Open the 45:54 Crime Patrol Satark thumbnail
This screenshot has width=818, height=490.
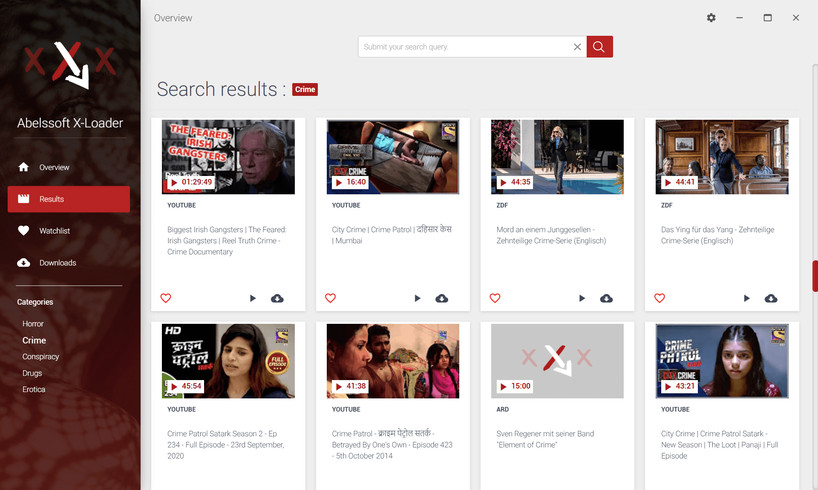click(x=228, y=361)
